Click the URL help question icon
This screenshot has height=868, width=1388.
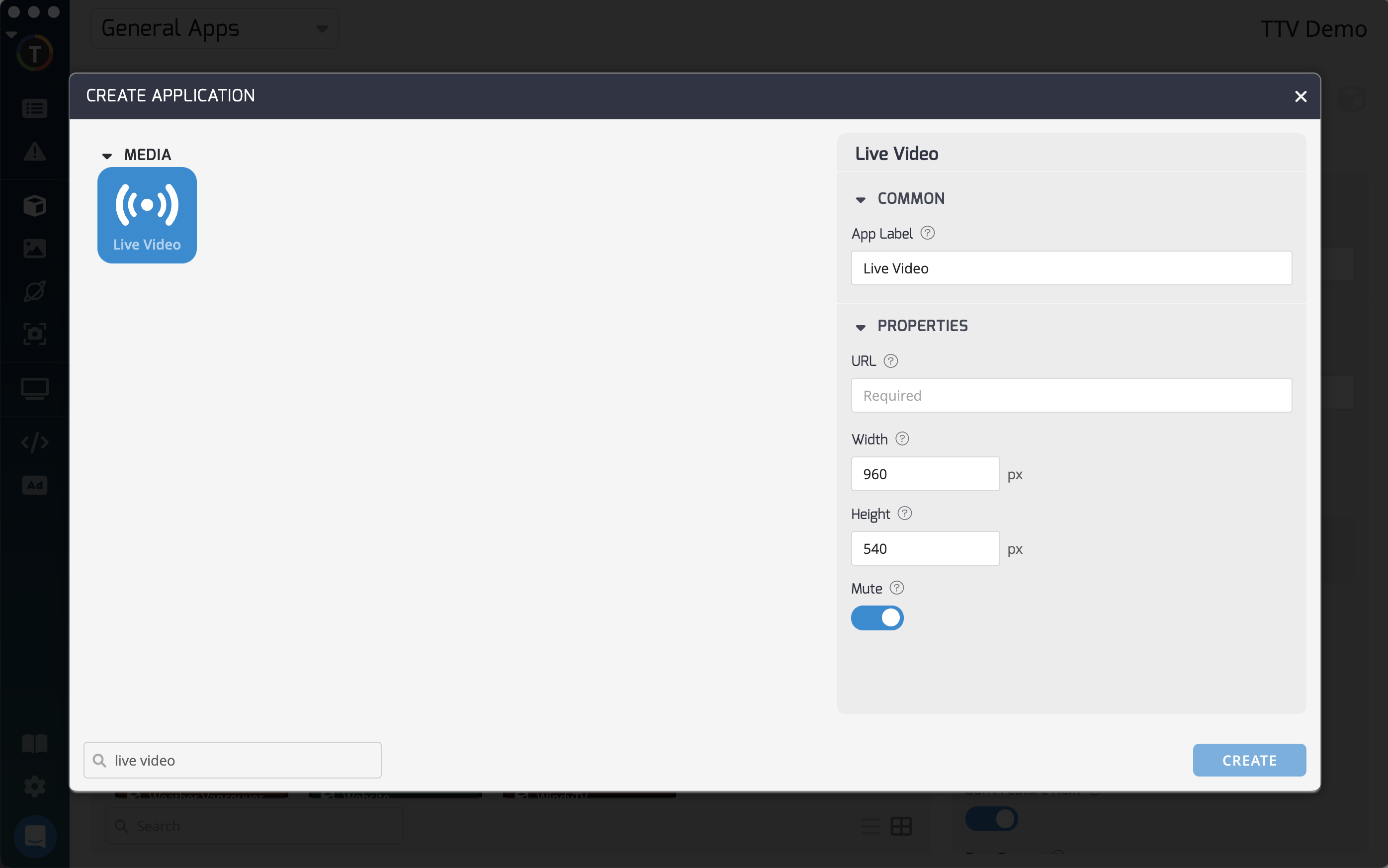890,361
